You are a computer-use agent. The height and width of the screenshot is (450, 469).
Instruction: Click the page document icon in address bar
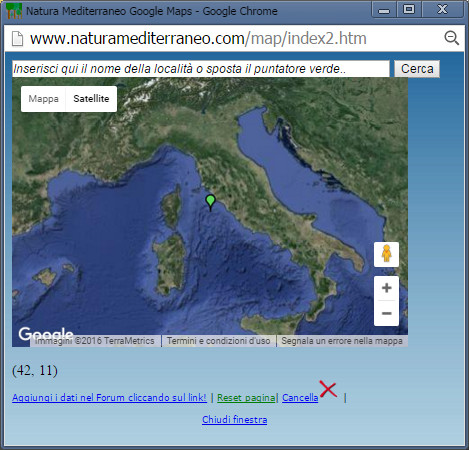[17, 38]
